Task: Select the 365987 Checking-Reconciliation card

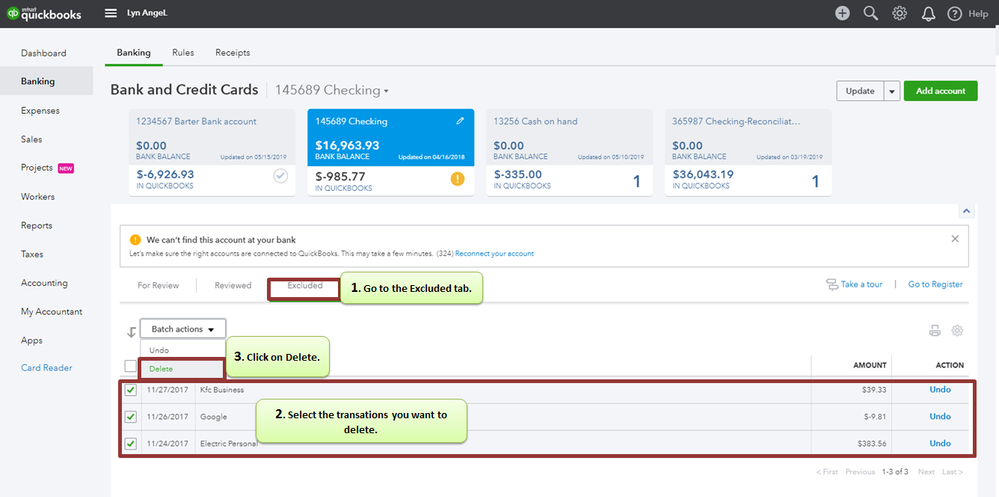Action: click(x=748, y=152)
